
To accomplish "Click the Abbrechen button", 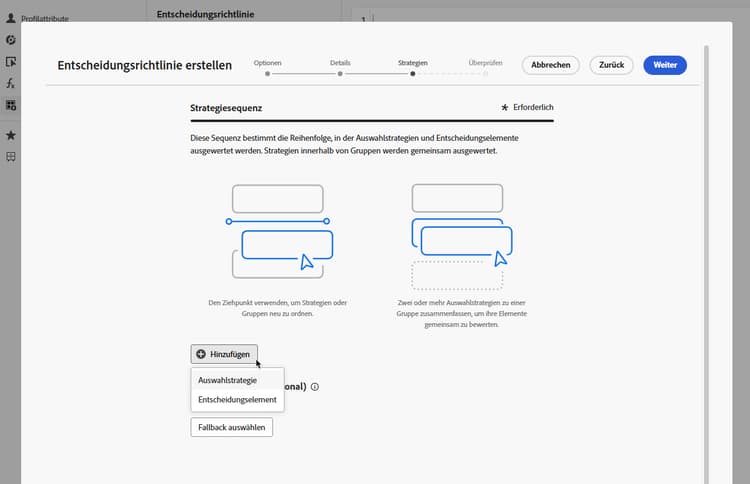I will (551, 65).
